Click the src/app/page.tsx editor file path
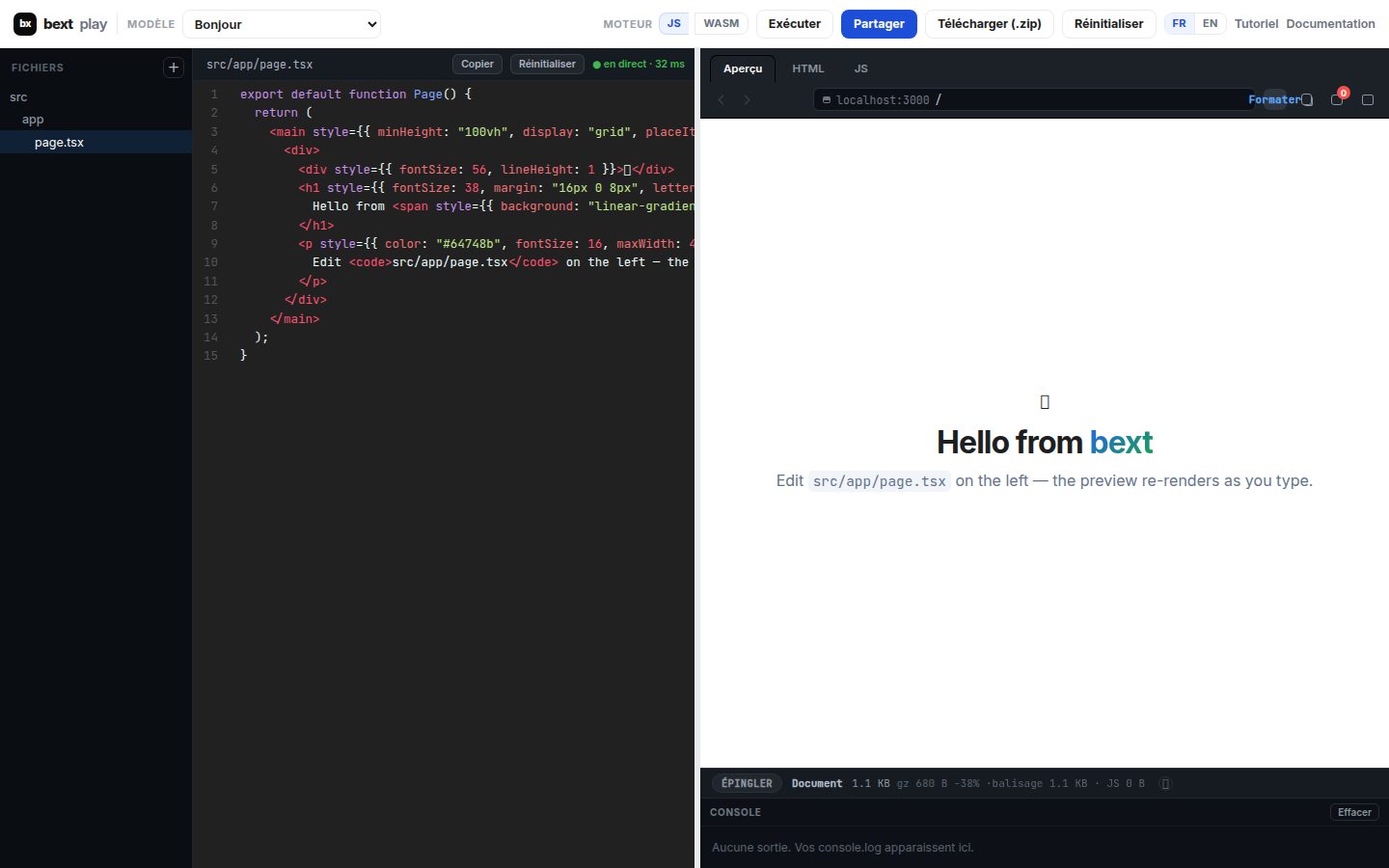 tap(259, 65)
